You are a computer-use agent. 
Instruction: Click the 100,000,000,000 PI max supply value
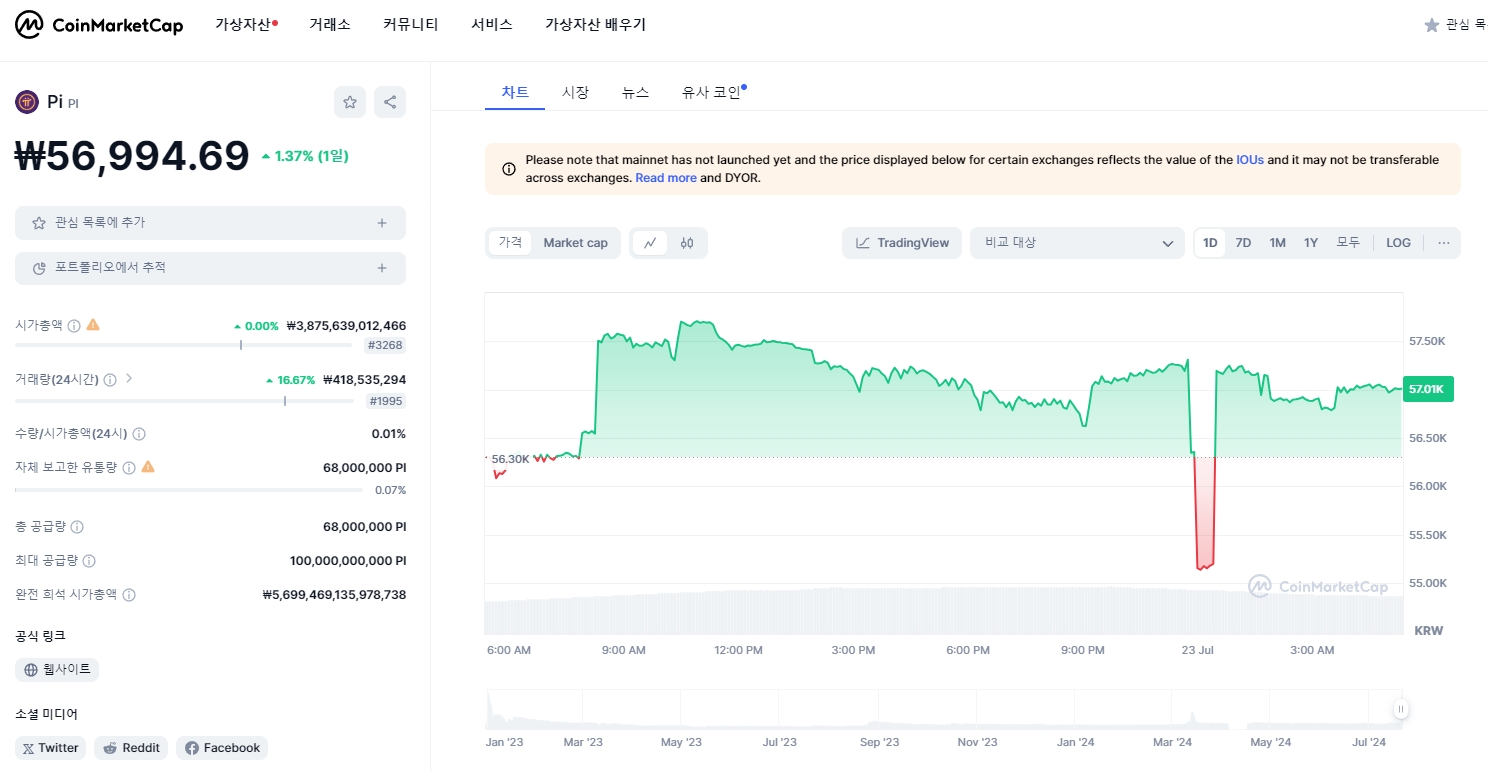pos(348,561)
